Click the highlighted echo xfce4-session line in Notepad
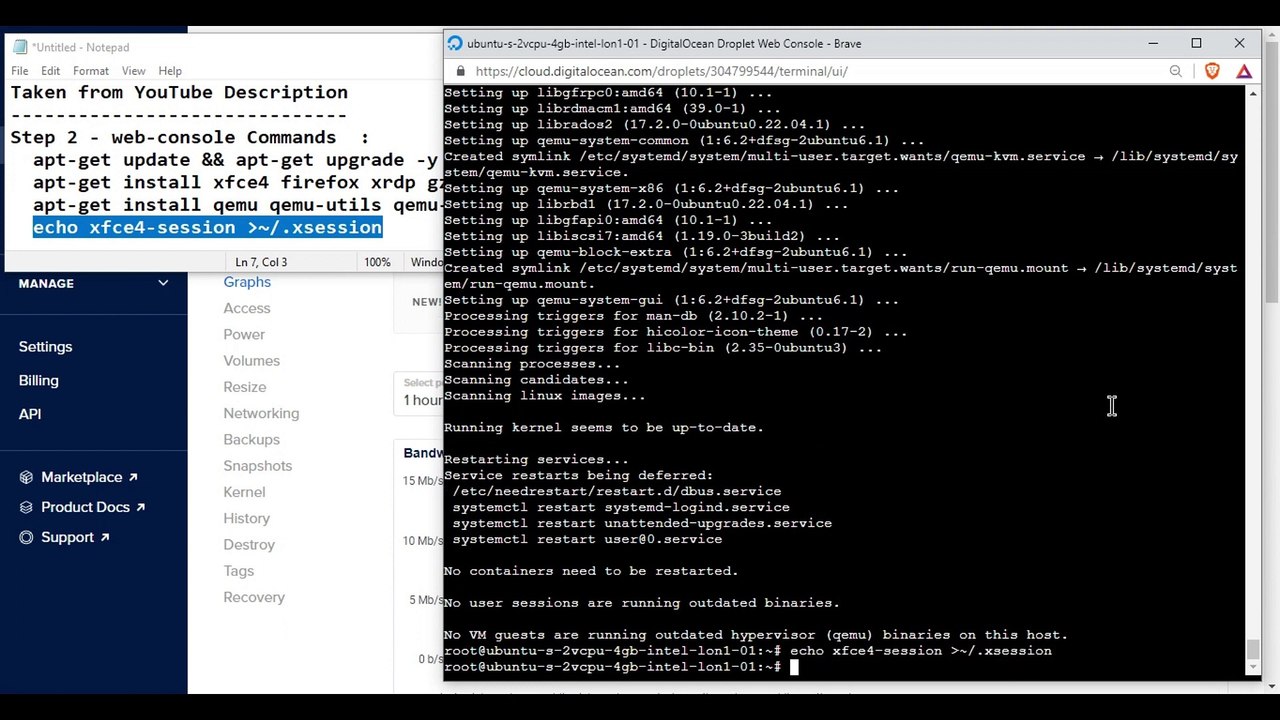 (x=207, y=227)
